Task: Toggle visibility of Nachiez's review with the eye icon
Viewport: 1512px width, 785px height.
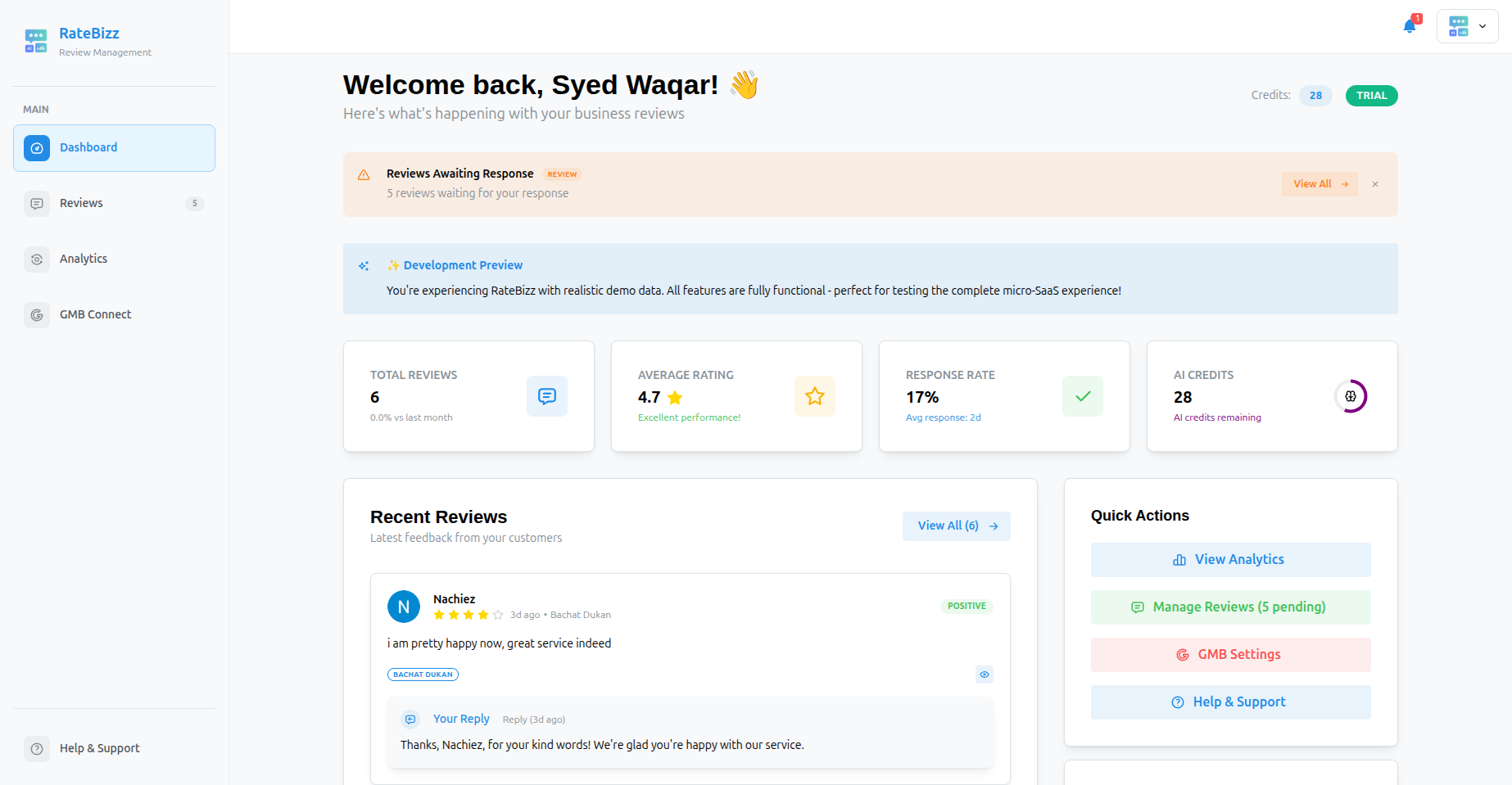Action: pyautogui.click(x=984, y=674)
